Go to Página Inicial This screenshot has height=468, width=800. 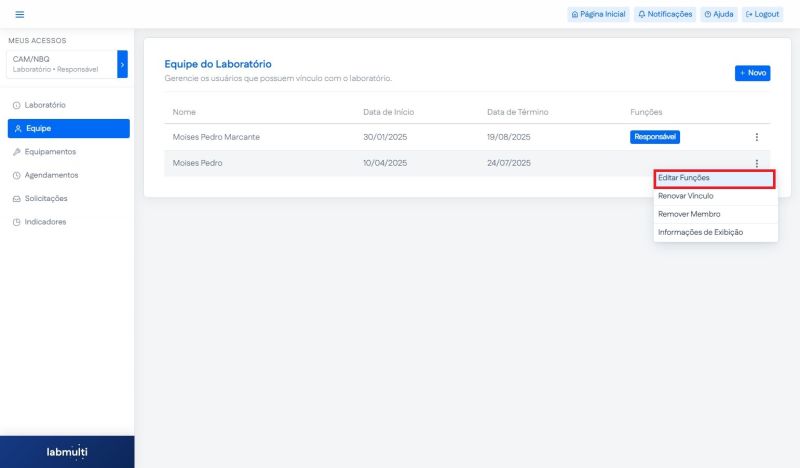tap(598, 14)
